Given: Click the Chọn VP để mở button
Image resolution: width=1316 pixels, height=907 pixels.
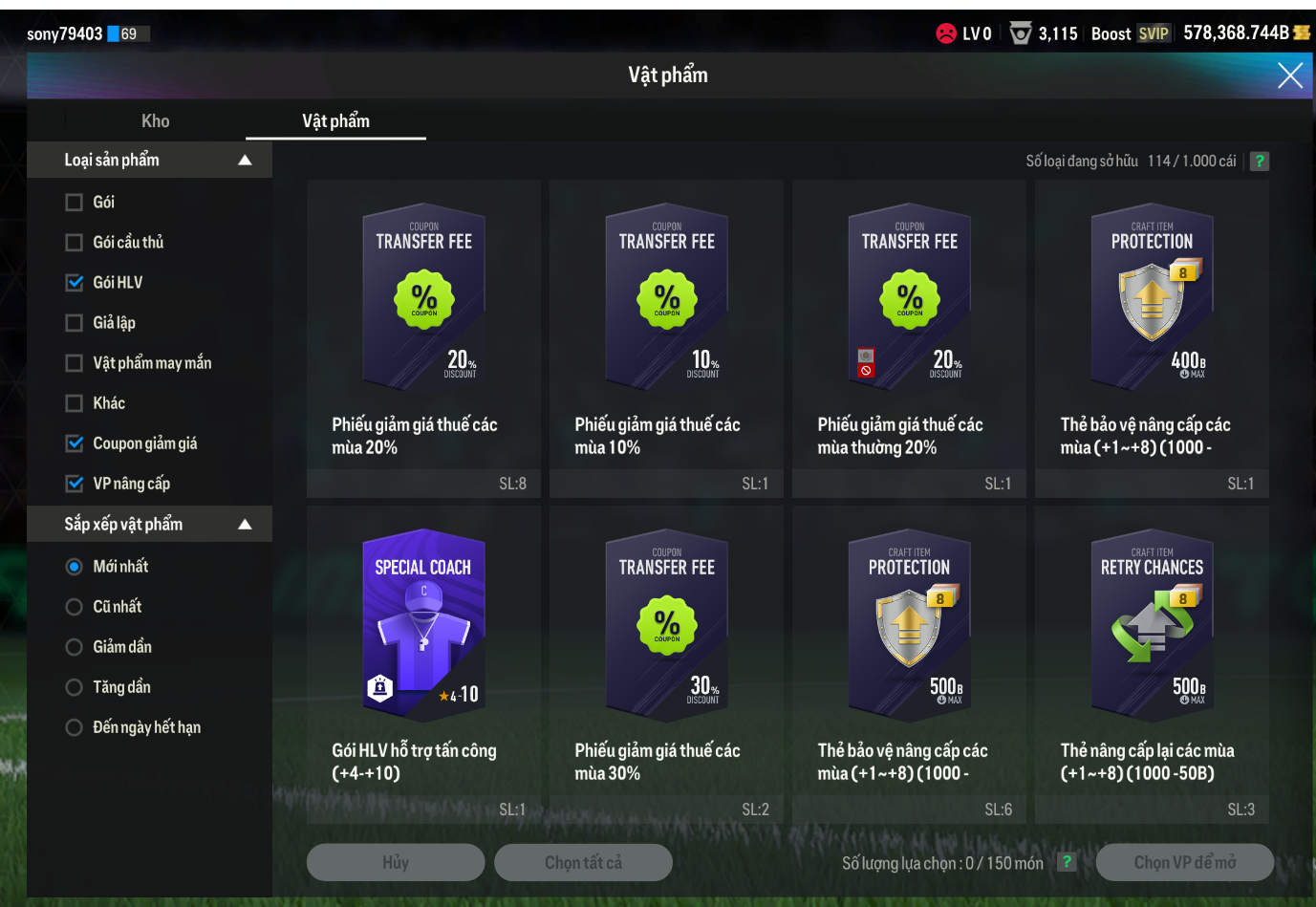Looking at the screenshot, I should [1185, 862].
